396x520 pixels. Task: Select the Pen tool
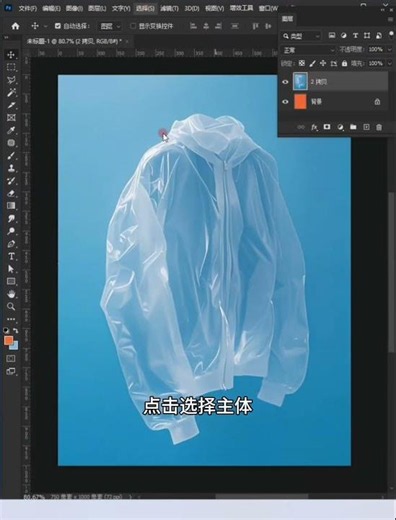click(x=11, y=244)
